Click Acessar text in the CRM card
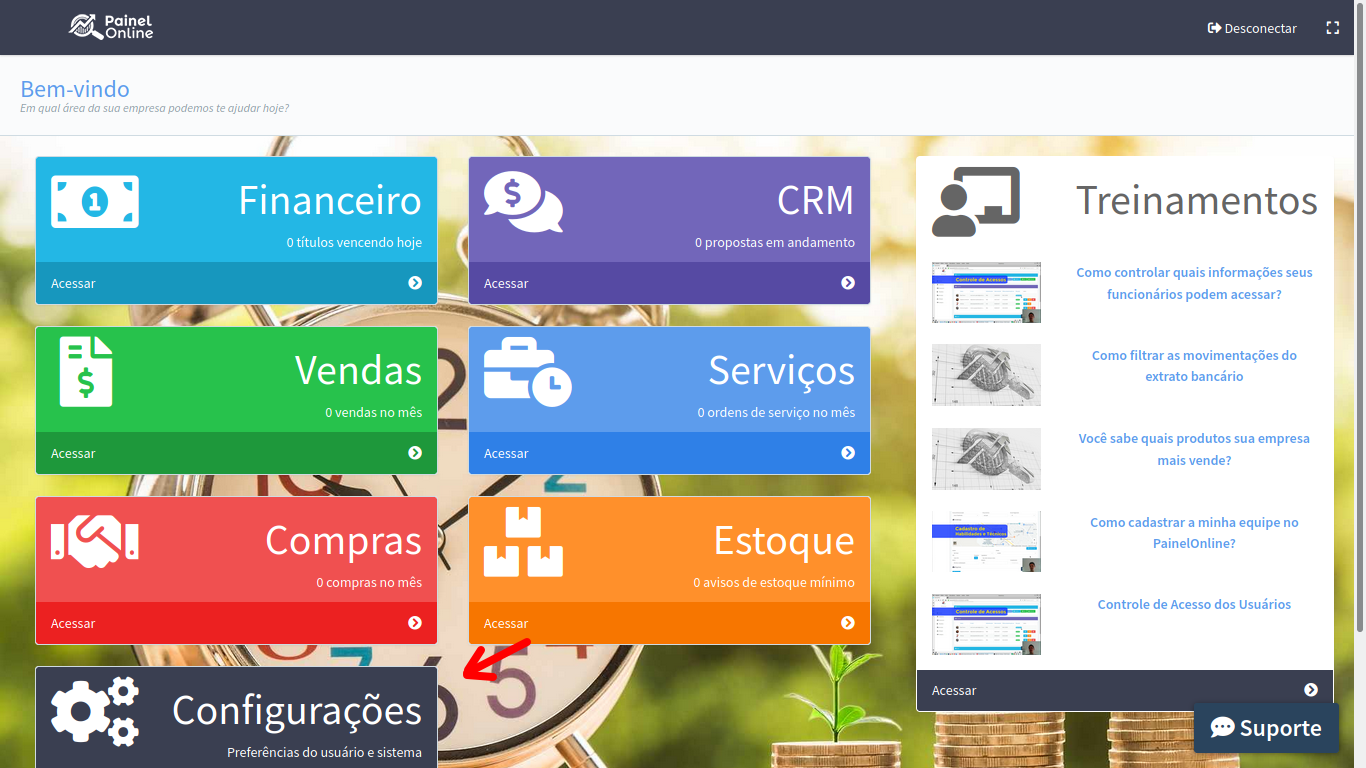Image resolution: width=1366 pixels, height=768 pixels. point(506,283)
